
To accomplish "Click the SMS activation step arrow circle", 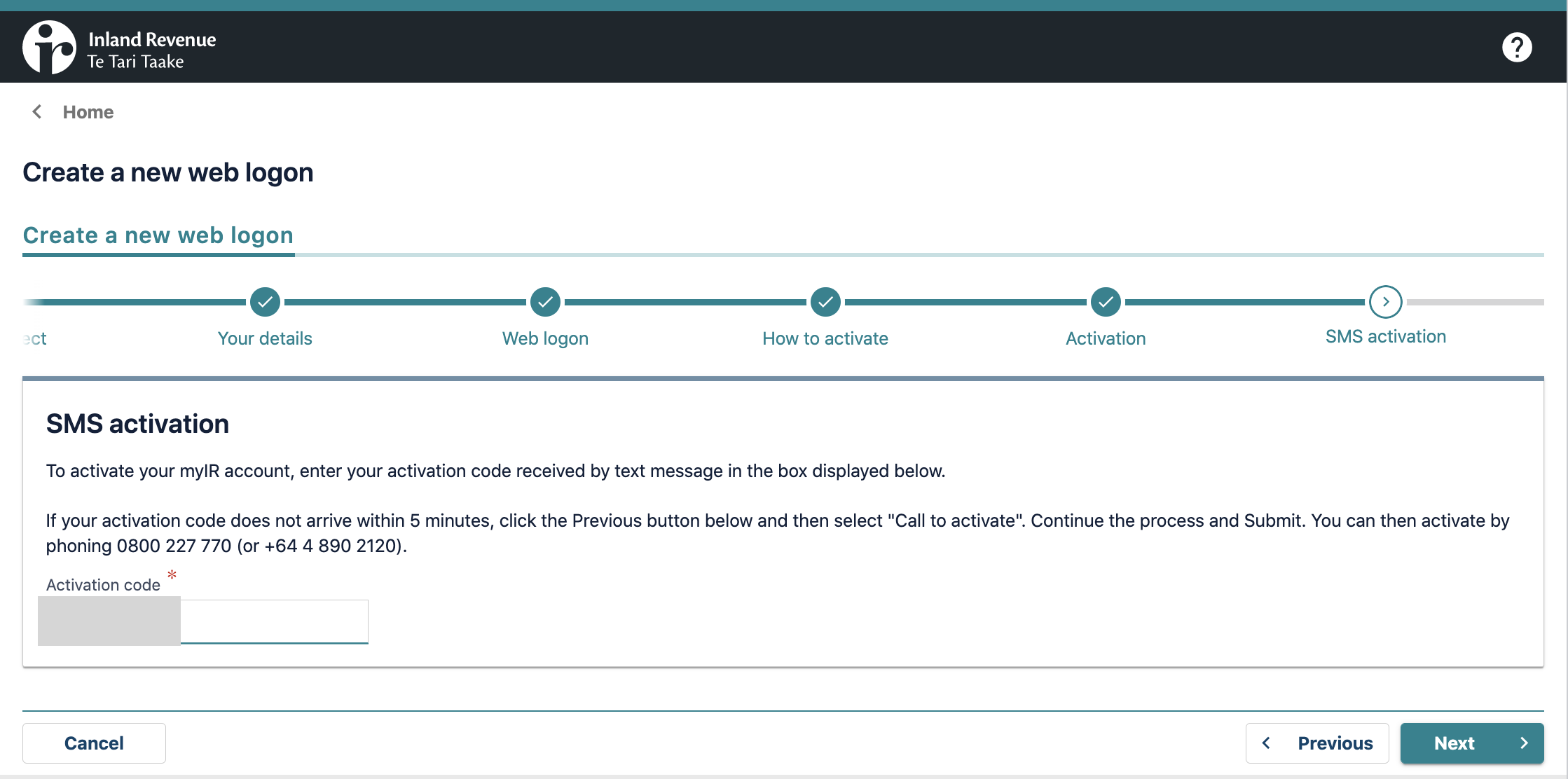I will [1385, 302].
